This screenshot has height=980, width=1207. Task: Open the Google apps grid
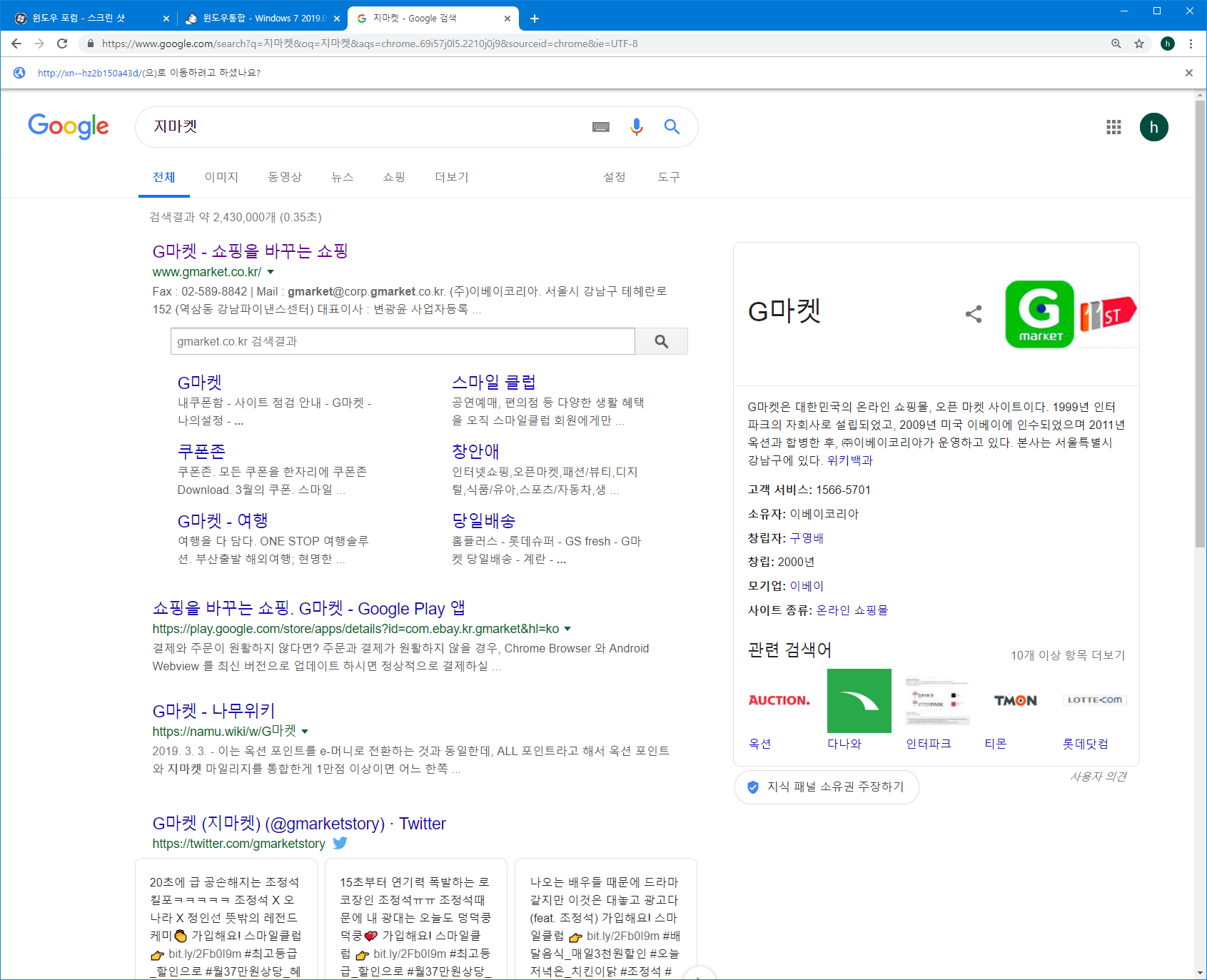1113,127
